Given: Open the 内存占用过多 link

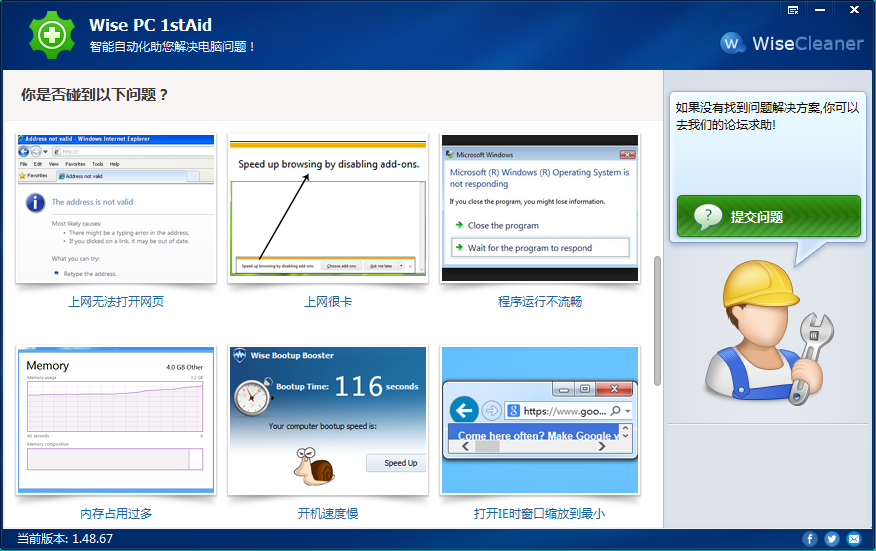Looking at the screenshot, I should coord(116,514).
